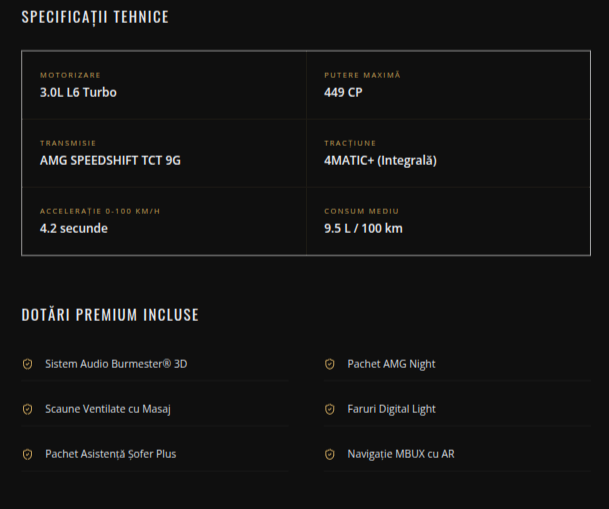This screenshot has height=509, width=609.
Task: Click the Navigație MBUX cu AR text
Action: (401, 454)
